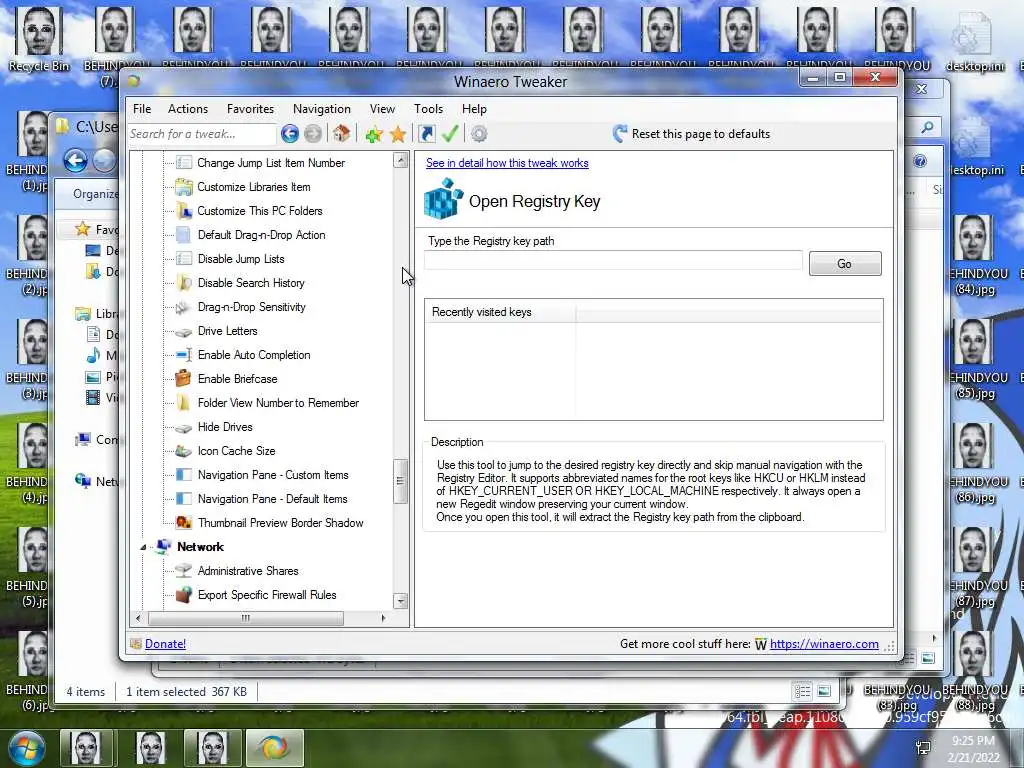Select 'Folder View Number to Remember' tweak
Image resolution: width=1024 pixels, height=768 pixels.
point(278,403)
